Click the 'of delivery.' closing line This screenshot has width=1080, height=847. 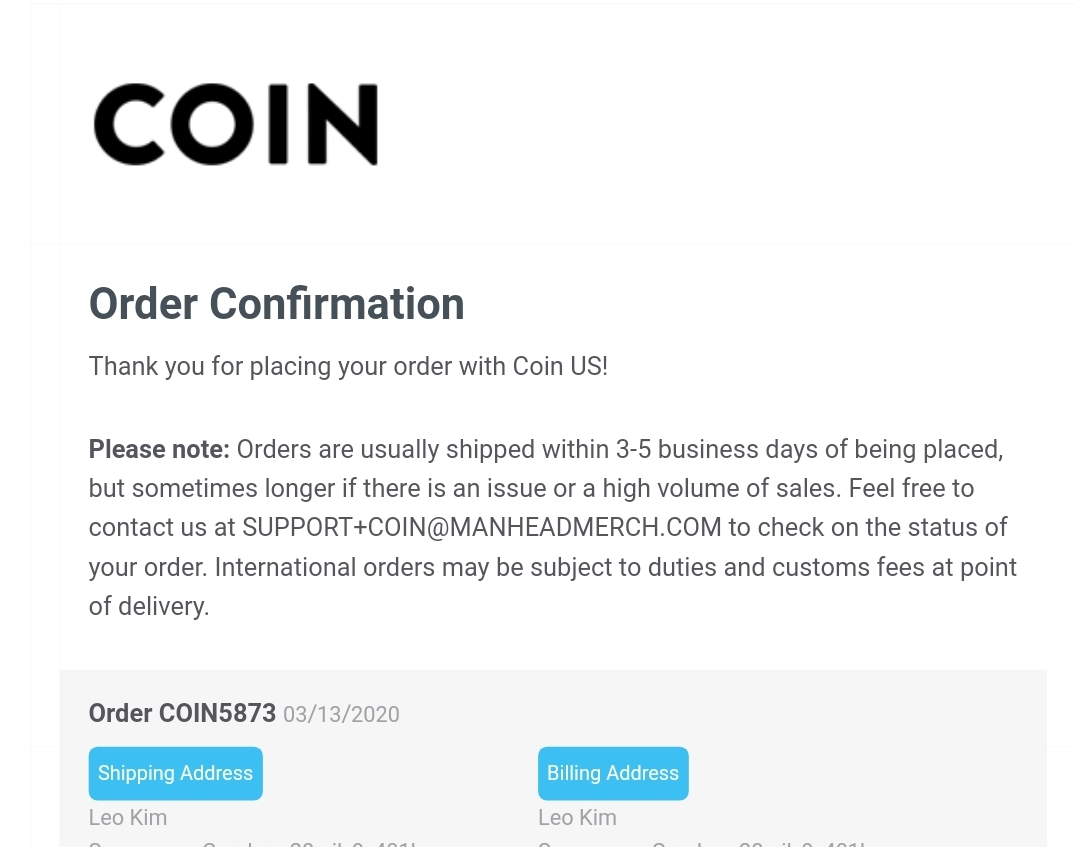tap(149, 606)
